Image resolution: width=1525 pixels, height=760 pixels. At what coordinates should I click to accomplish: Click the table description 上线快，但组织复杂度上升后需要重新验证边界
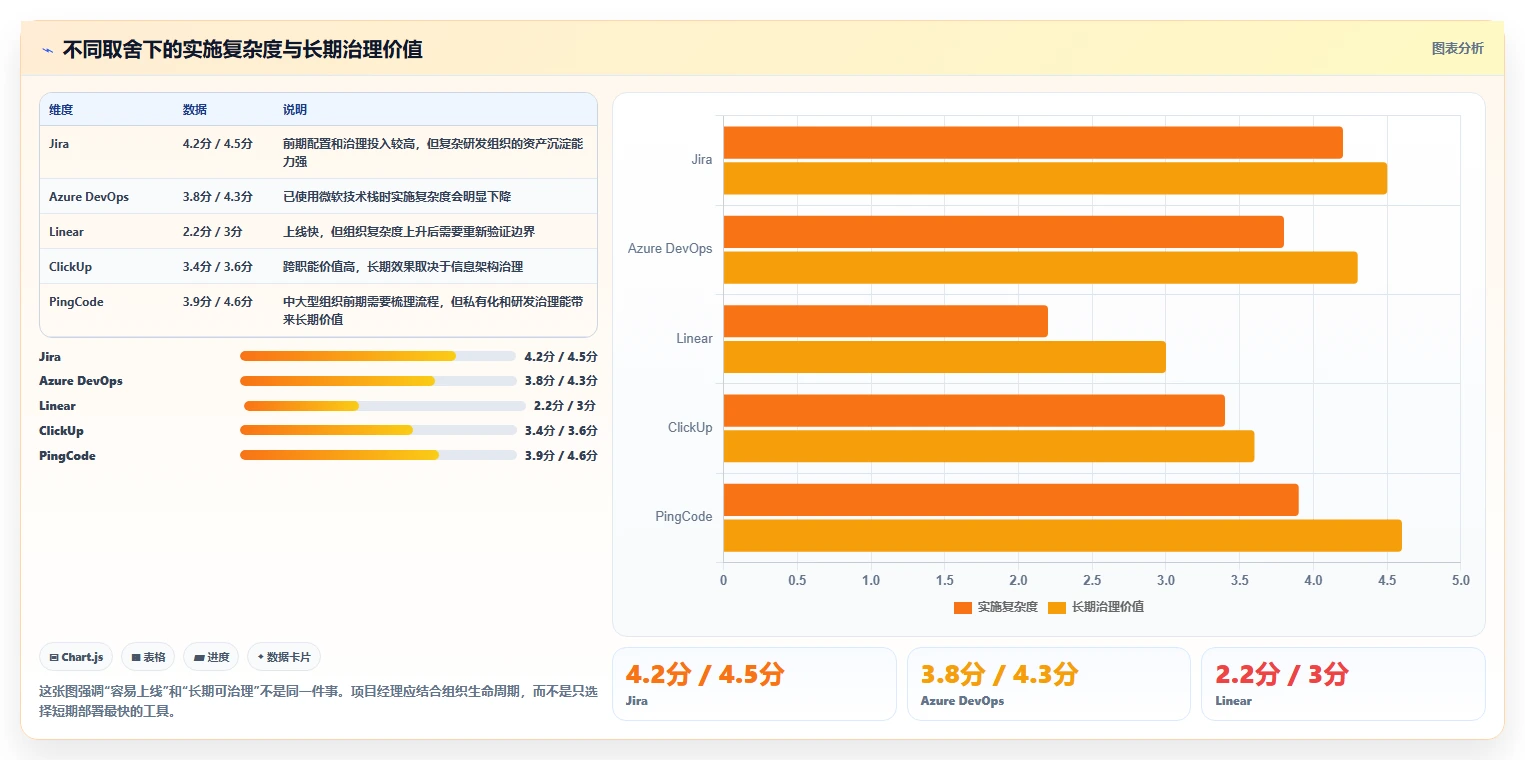click(409, 232)
